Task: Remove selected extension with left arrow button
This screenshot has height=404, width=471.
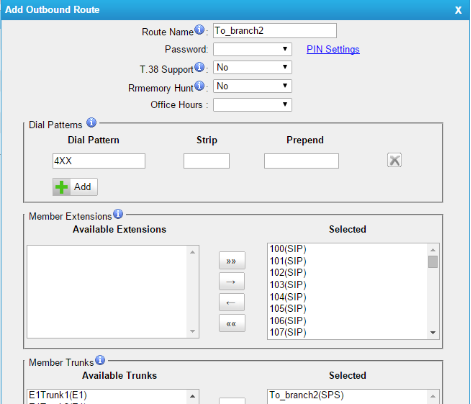Action: (x=232, y=303)
